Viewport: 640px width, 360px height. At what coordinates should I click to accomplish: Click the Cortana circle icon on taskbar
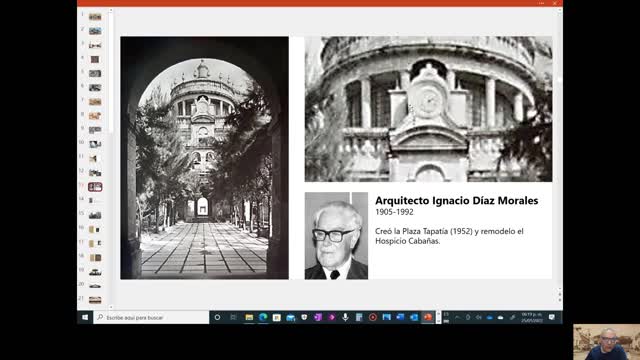coord(217,317)
